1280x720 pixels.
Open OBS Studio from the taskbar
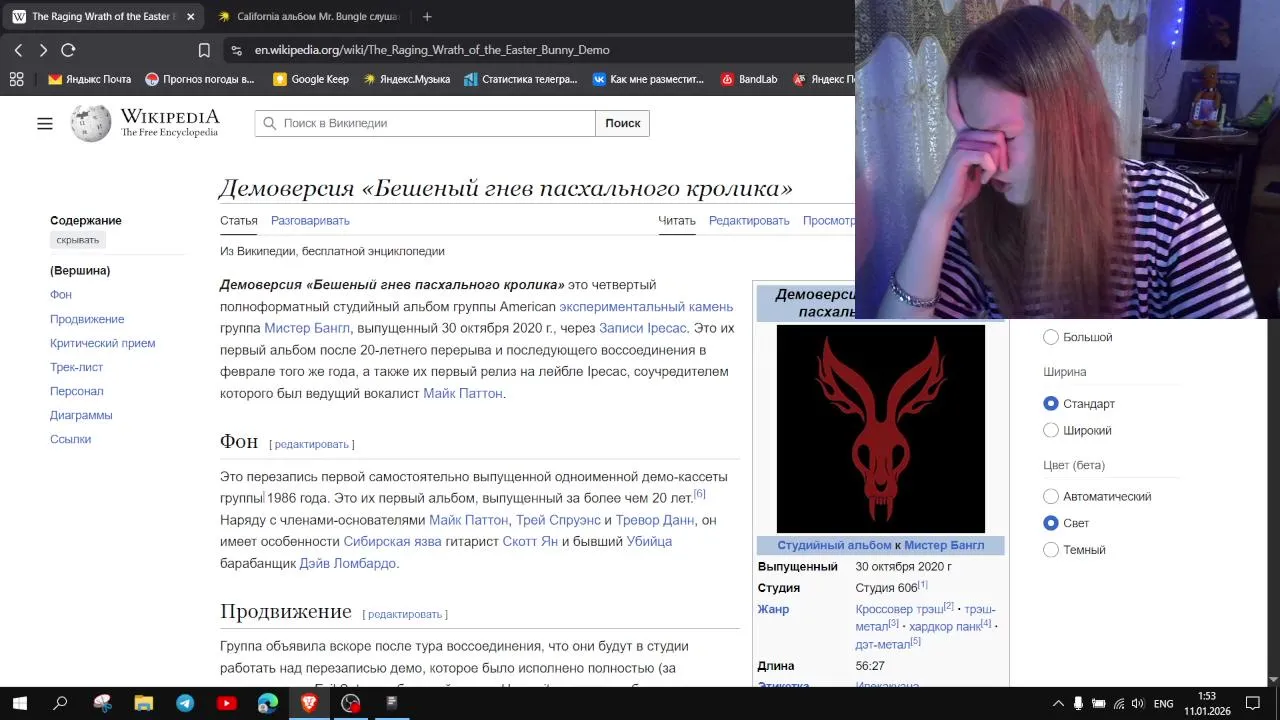pyautogui.click(x=351, y=703)
